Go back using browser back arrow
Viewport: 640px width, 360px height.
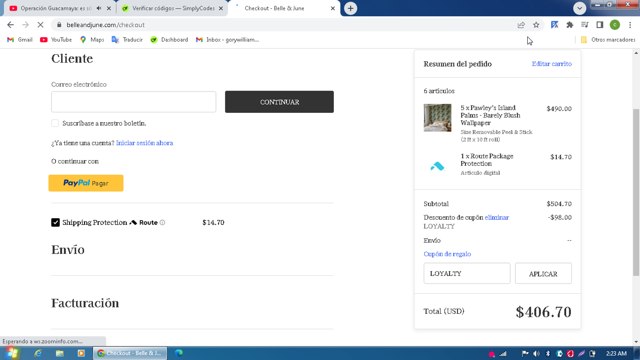coord(11,25)
